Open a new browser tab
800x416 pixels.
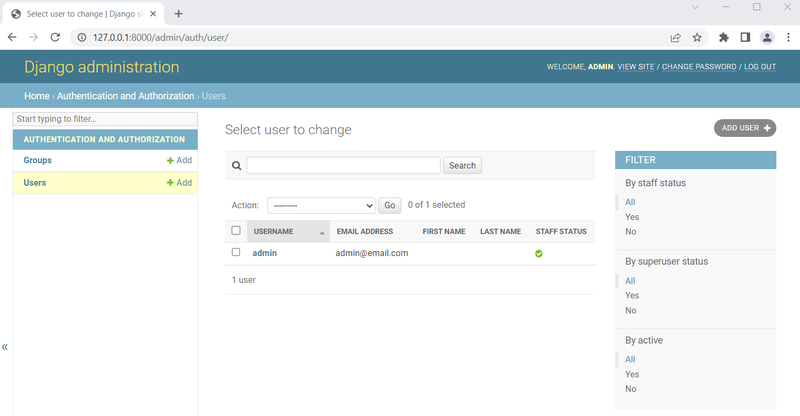pos(179,14)
